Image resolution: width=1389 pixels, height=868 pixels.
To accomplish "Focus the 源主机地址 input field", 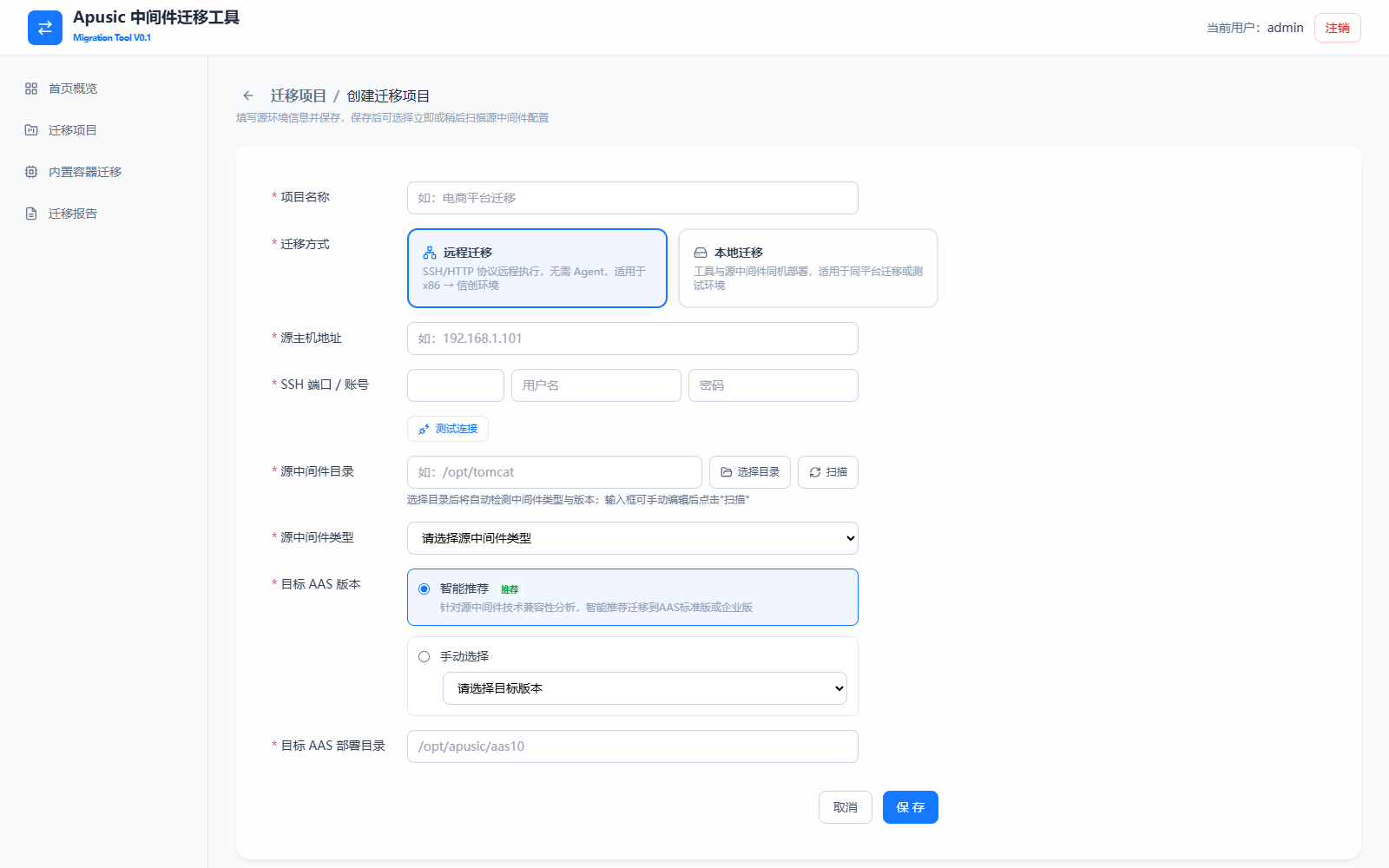I will tap(633, 339).
